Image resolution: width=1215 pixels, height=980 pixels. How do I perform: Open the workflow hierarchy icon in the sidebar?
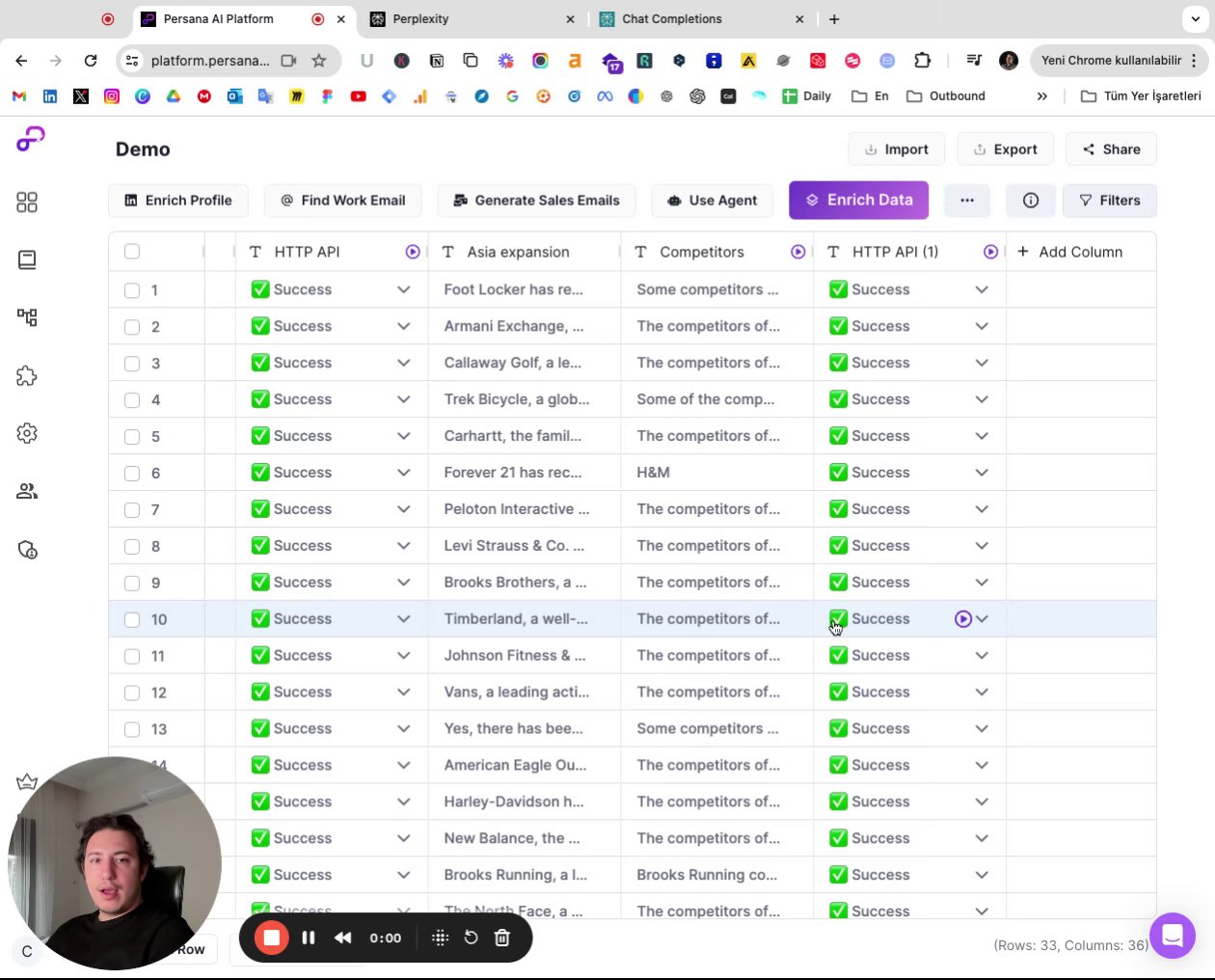coord(27,317)
